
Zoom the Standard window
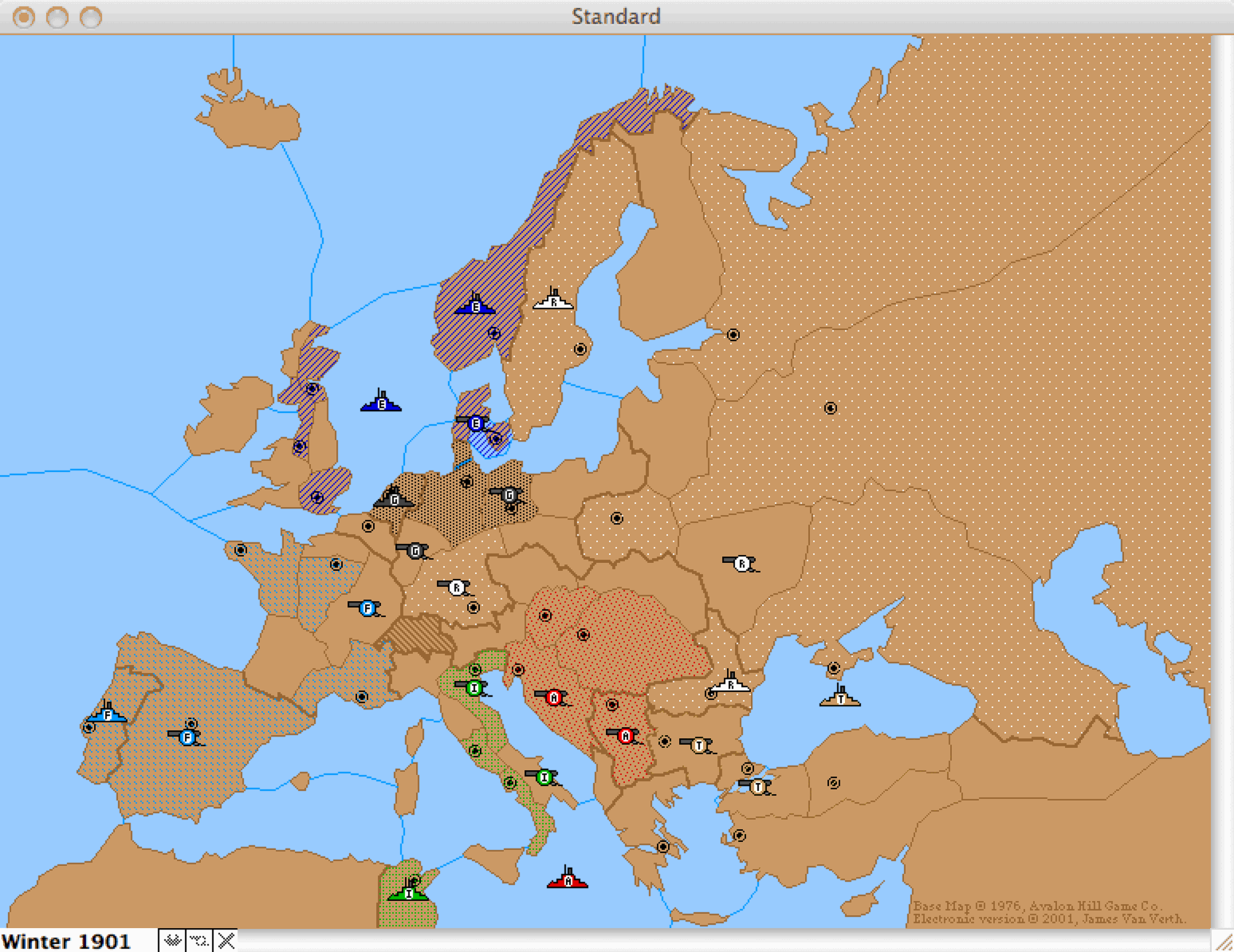pos(91,17)
